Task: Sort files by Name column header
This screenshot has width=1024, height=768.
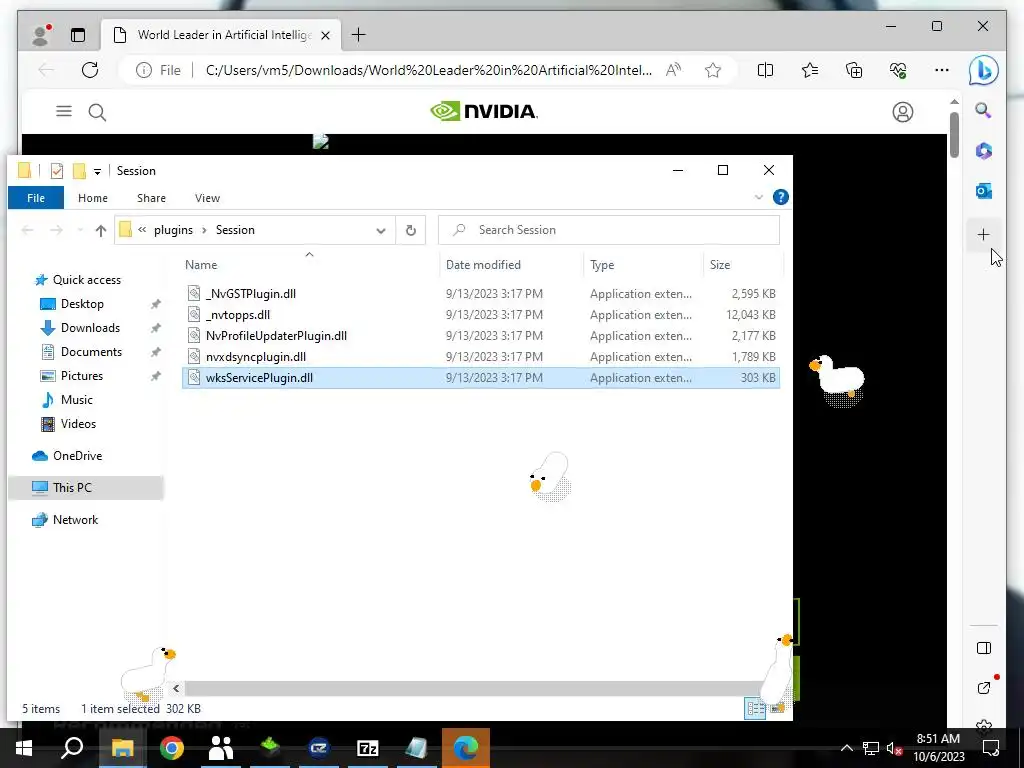Action: (310, 264)
